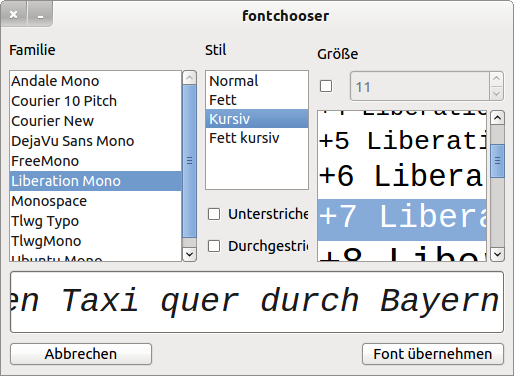The image size is (514, 376).
Task: Increase font size with spinner up arrow
Action: [x=496, y=79]
